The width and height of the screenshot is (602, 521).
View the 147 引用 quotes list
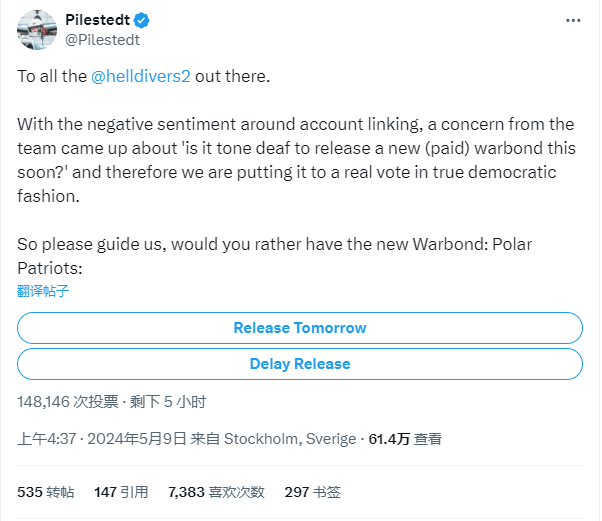(x=121, y=492)
